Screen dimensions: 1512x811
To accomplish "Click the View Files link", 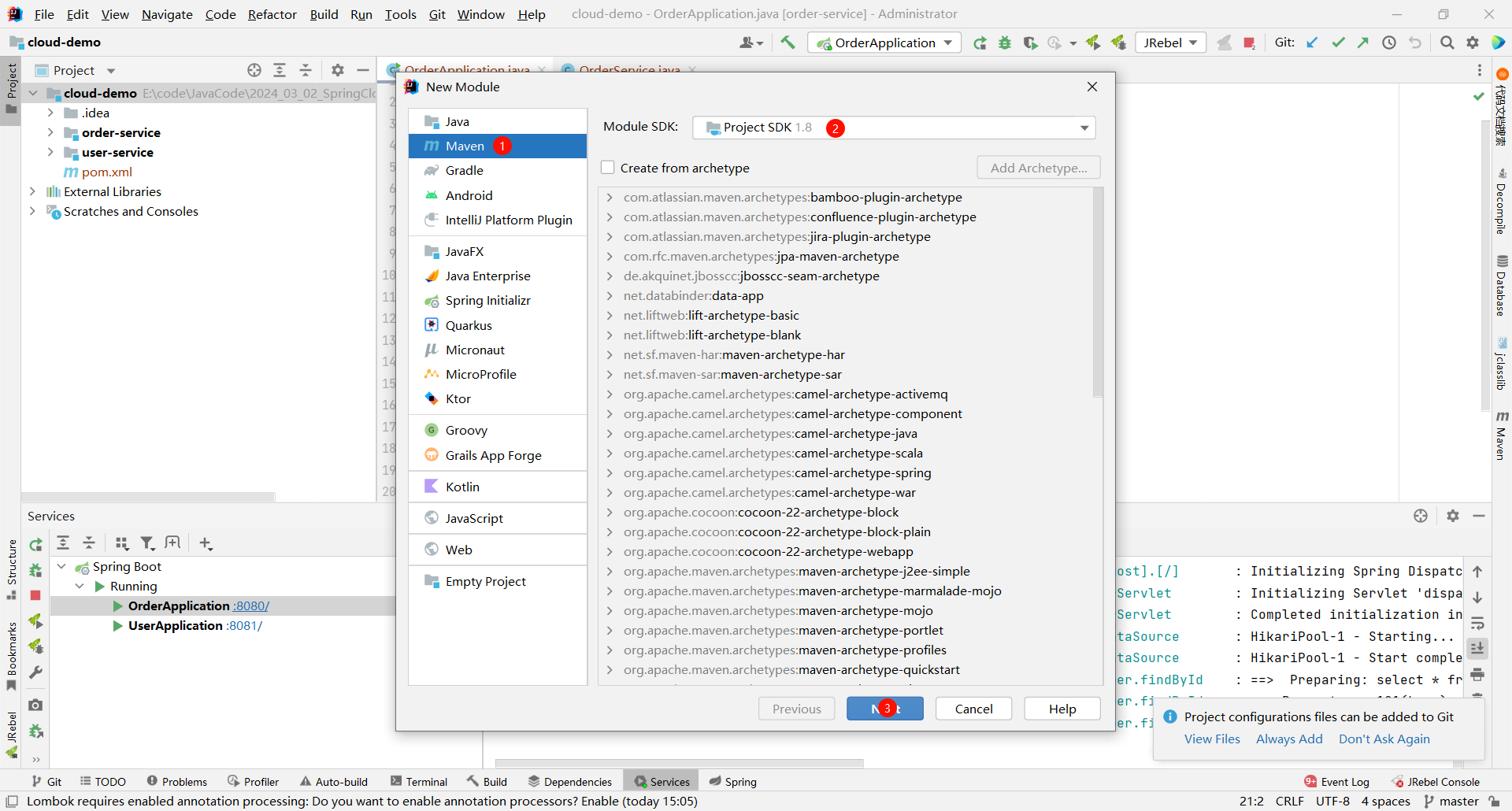I will pyautogui.click(x=1212, y=739).
